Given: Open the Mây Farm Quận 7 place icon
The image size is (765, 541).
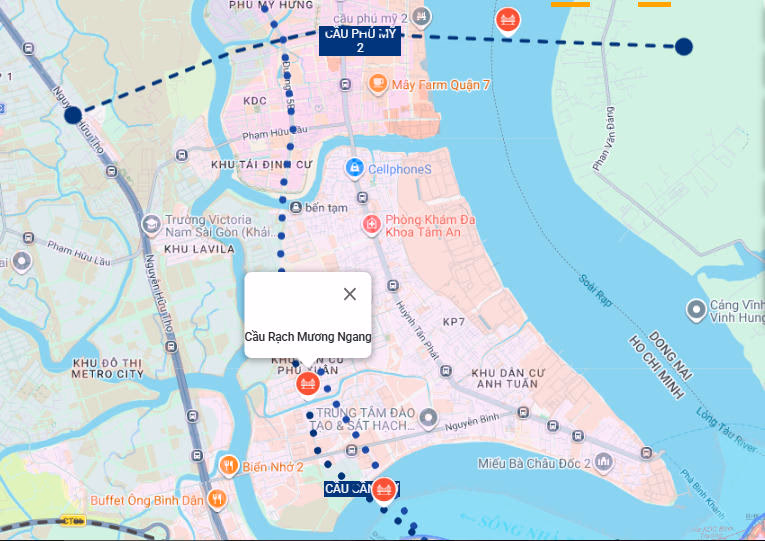Looking at the screenshot, I should (x=378, y=83).
